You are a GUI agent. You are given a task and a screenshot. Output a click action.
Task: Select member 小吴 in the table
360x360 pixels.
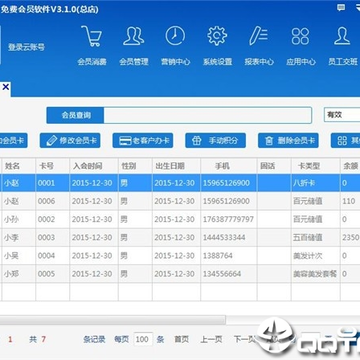[x=11, y=256]
